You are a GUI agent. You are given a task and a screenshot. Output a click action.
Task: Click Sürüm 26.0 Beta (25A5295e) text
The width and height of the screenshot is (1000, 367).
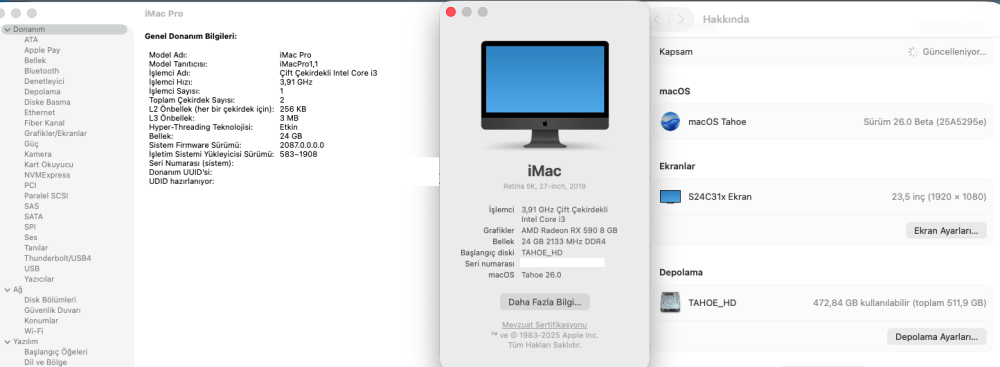tap(925, 122)
